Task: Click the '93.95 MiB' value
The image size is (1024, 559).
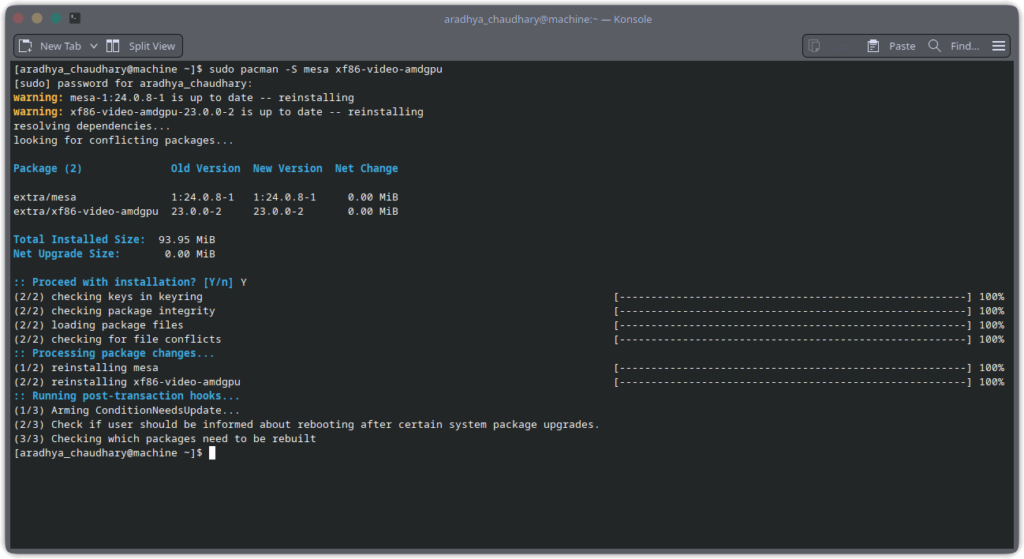Action: (x=187, y=240)
